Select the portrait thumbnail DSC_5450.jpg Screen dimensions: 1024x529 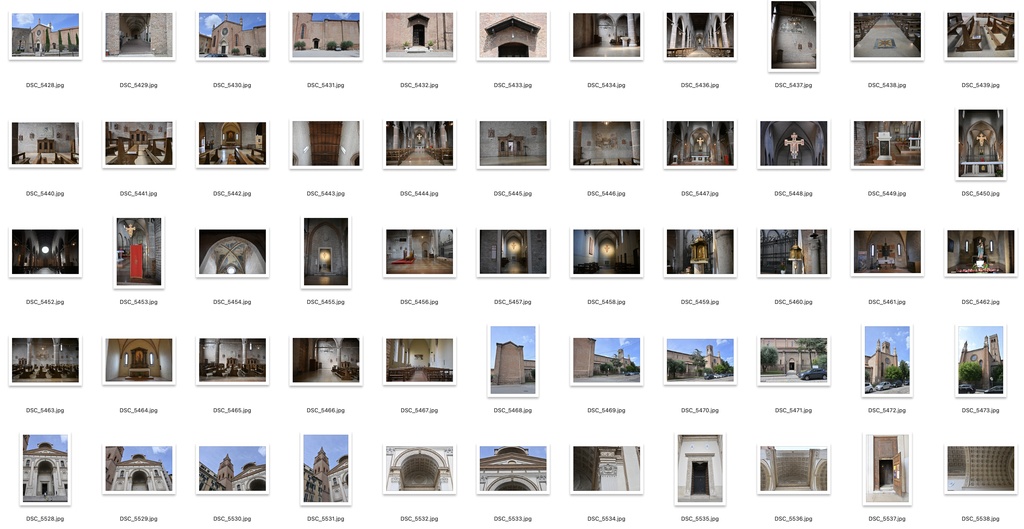point(980,144)
